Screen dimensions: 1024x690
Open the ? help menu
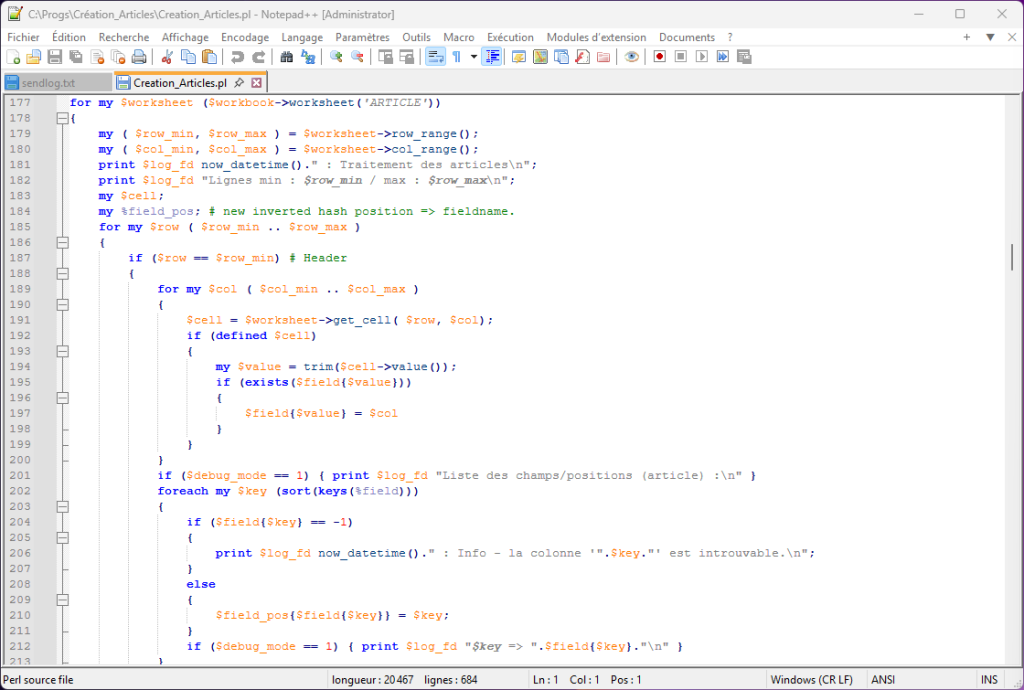(x=730, y=37)
